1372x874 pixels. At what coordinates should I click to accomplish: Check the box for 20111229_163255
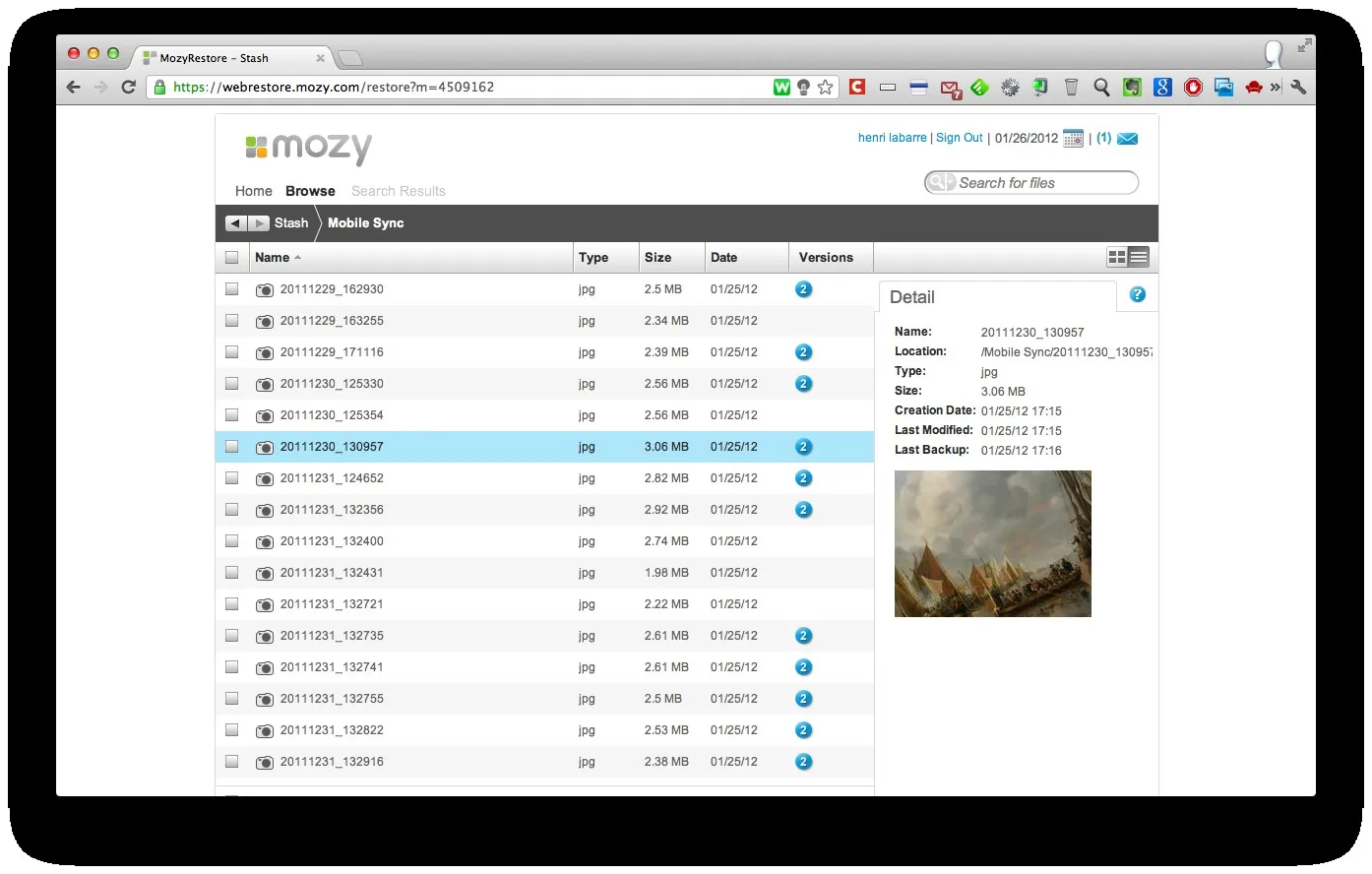coord(231,321)
